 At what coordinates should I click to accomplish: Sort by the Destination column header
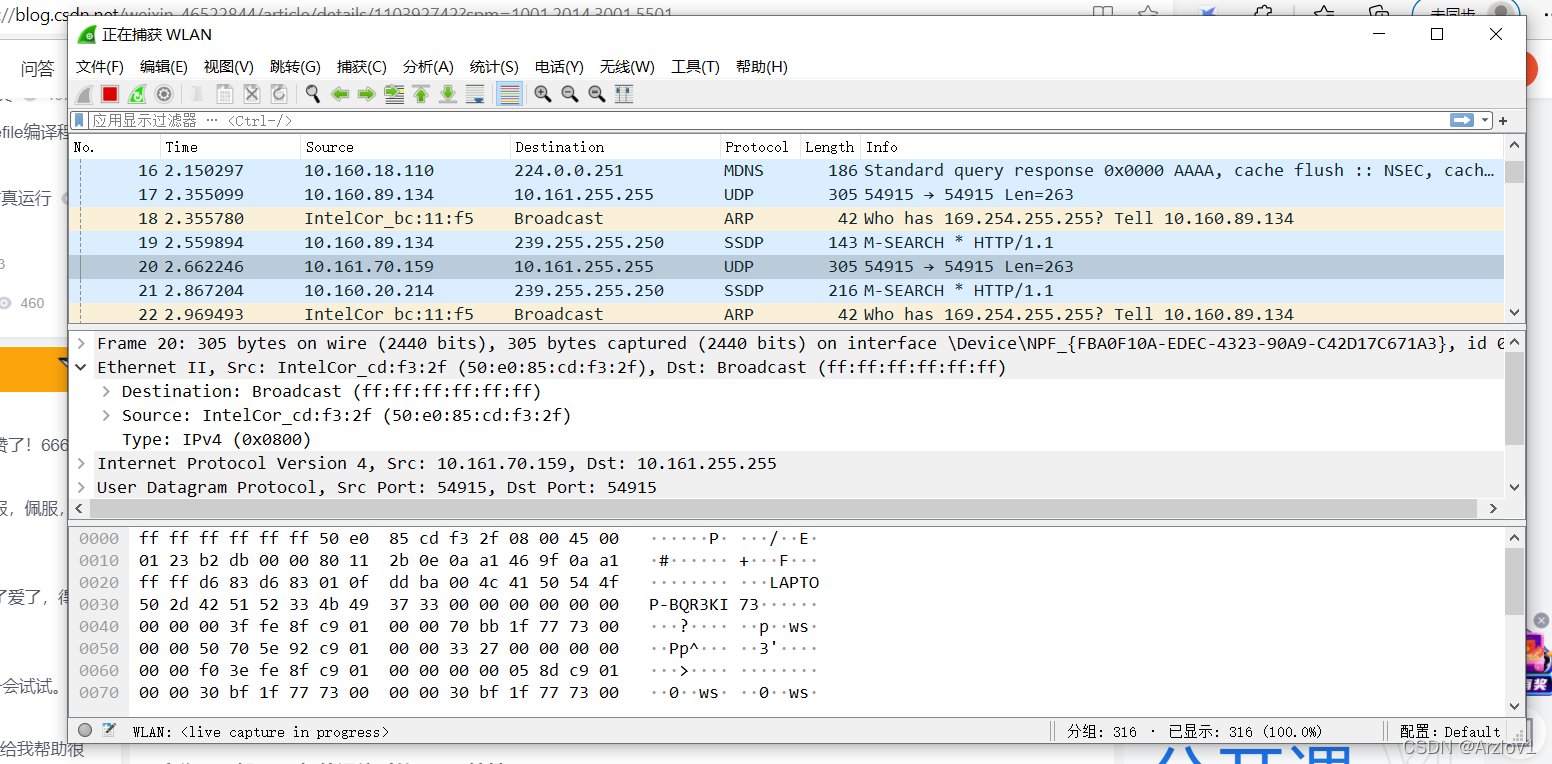[x=616, y=147]
